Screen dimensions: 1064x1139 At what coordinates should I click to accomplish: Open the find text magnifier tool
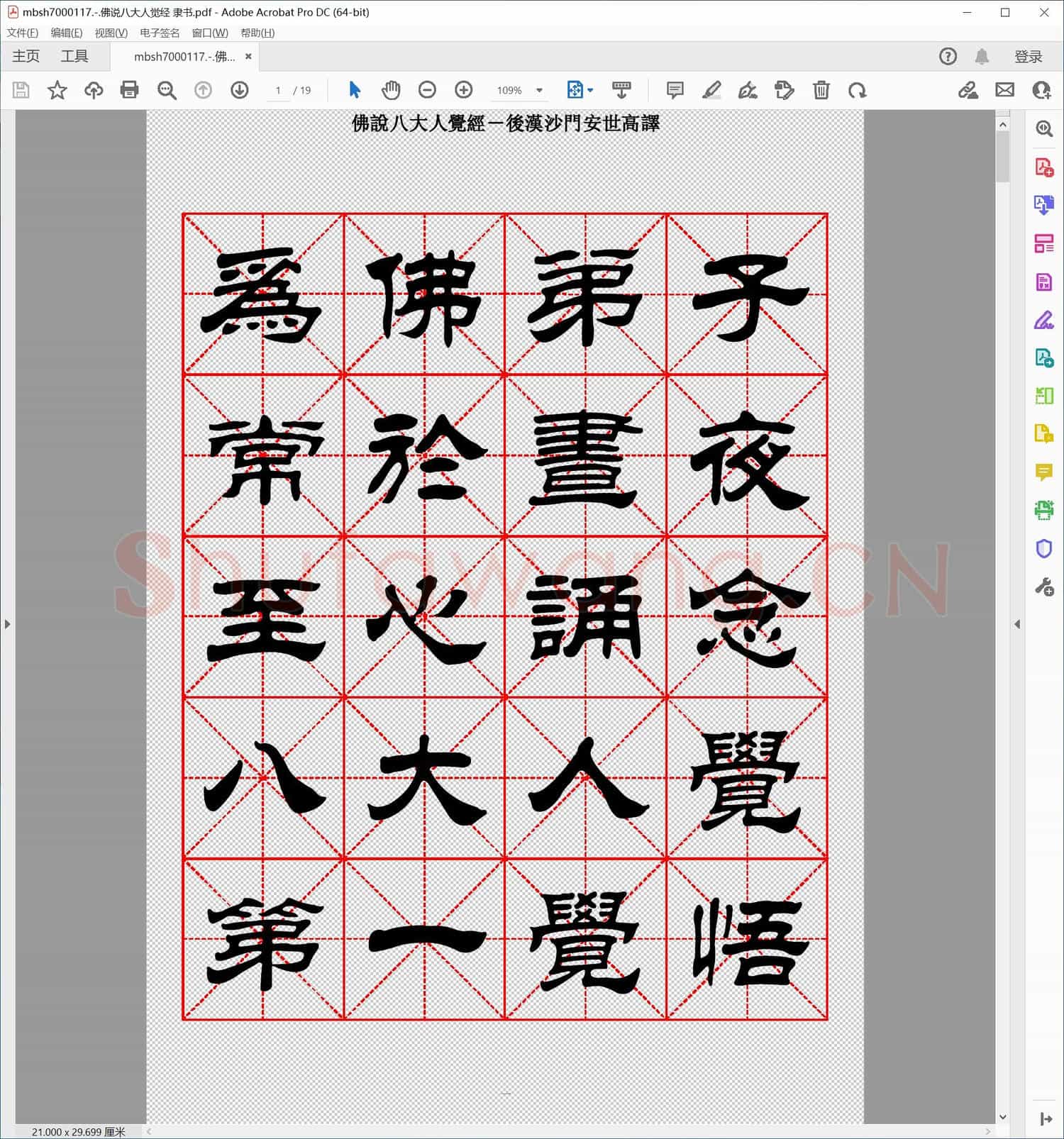coord(167,90)
